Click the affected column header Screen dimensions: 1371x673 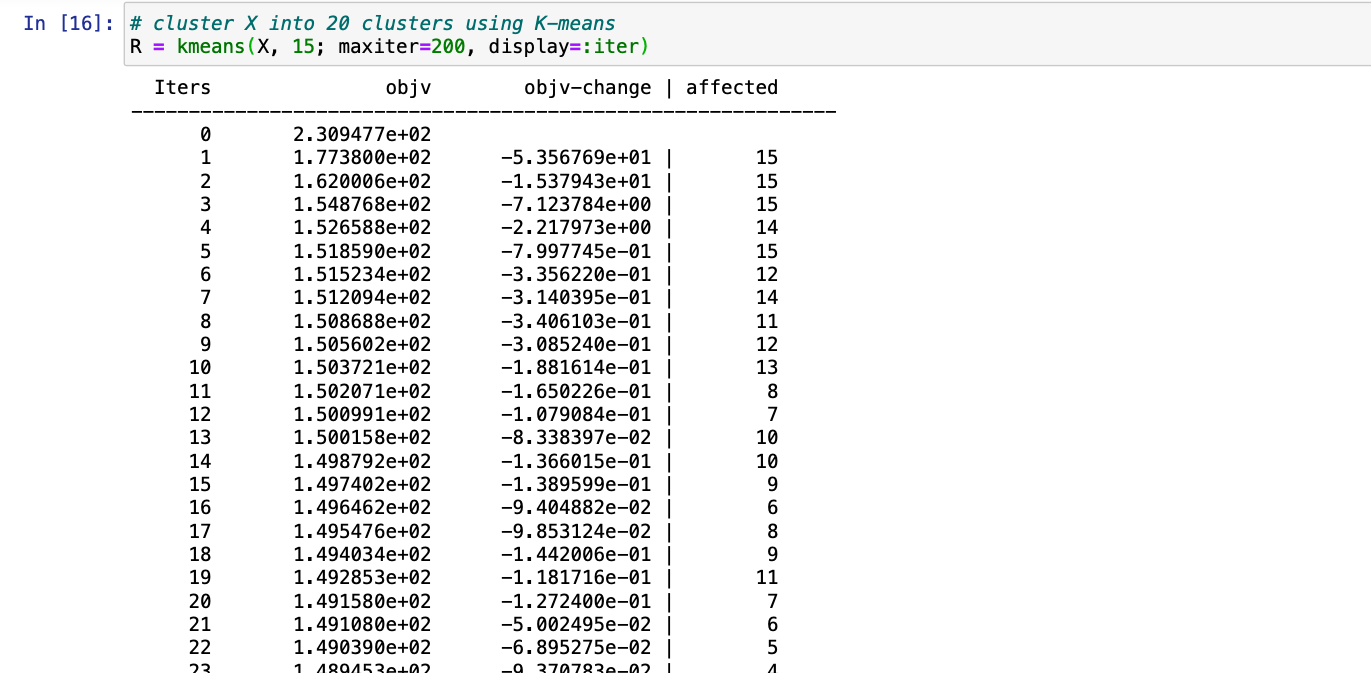tap(732, 88)
